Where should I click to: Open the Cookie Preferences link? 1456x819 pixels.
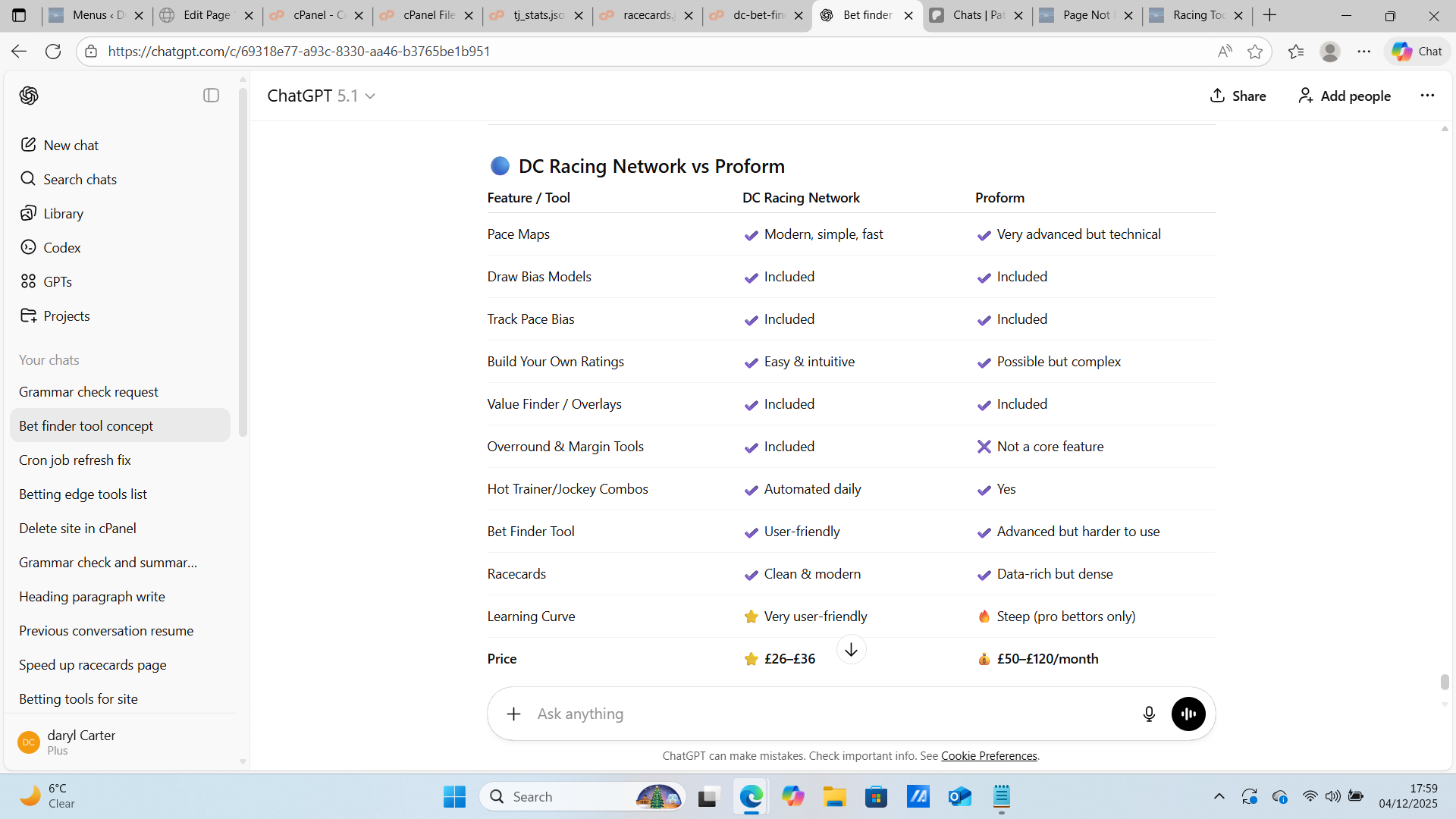[989, 755]
